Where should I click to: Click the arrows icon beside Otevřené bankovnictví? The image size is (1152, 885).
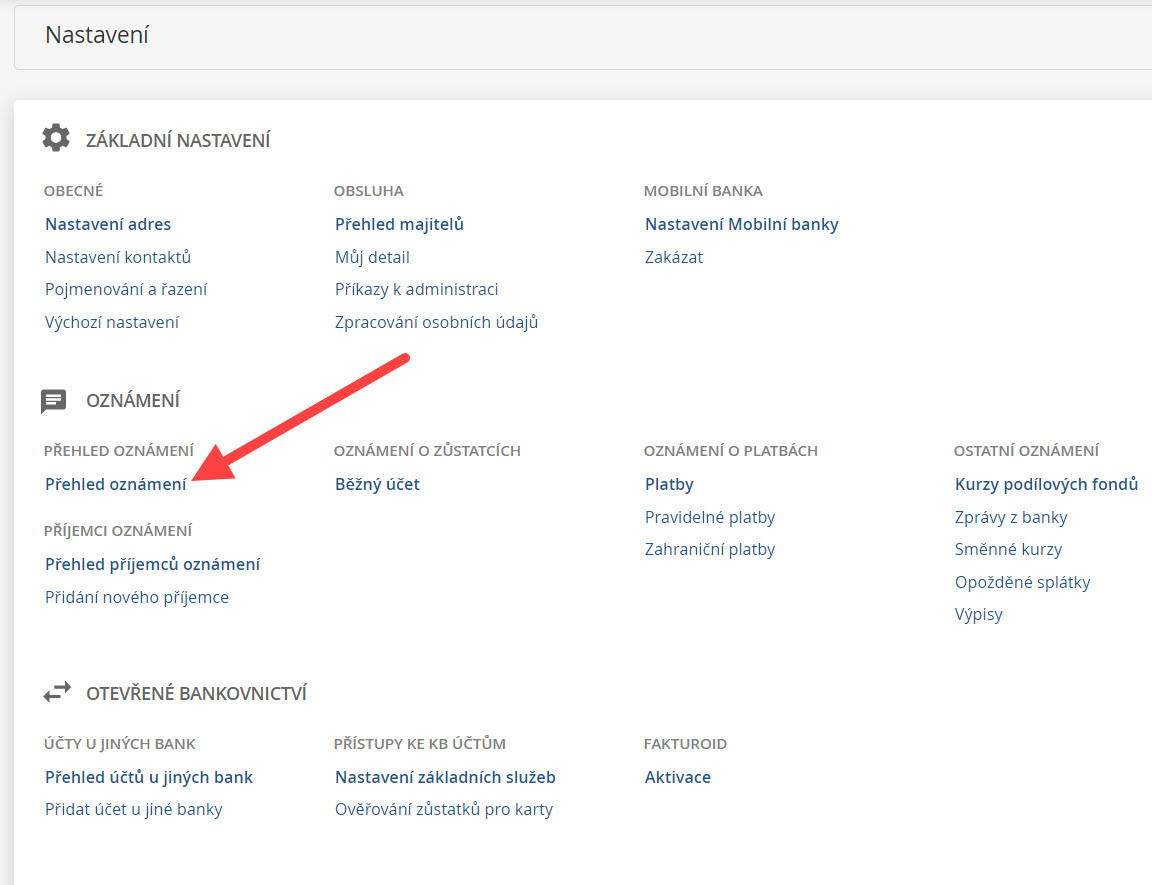[56, 692]
